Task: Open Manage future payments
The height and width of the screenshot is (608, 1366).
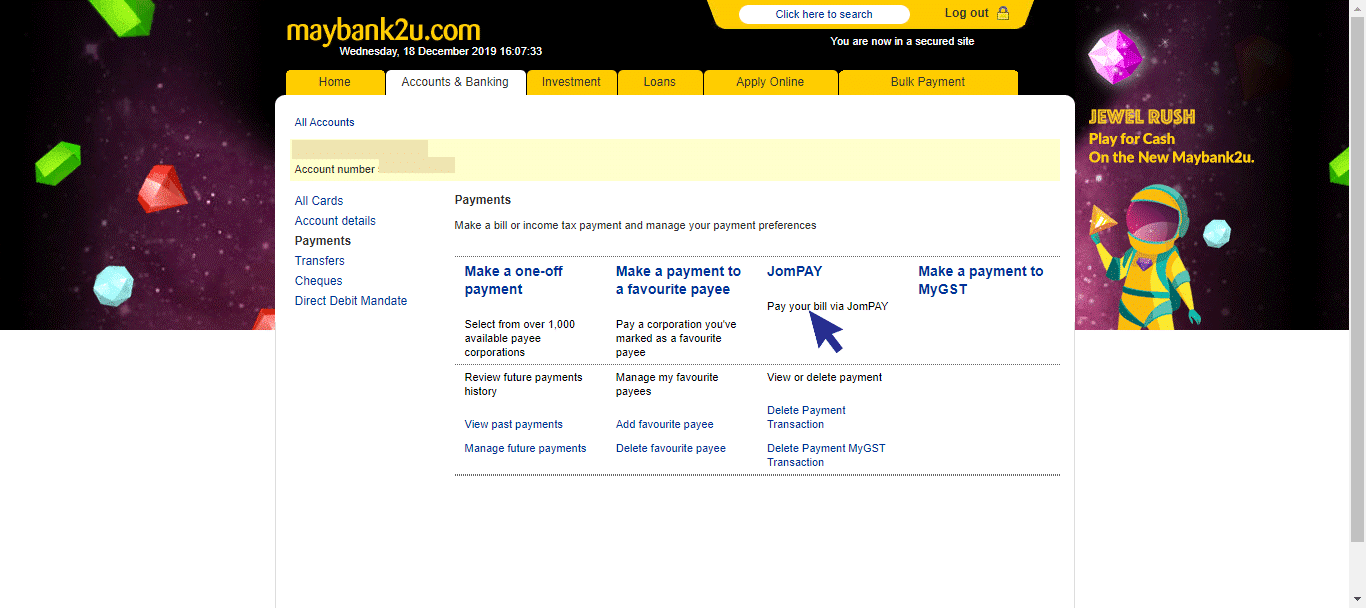Action: 525,448
